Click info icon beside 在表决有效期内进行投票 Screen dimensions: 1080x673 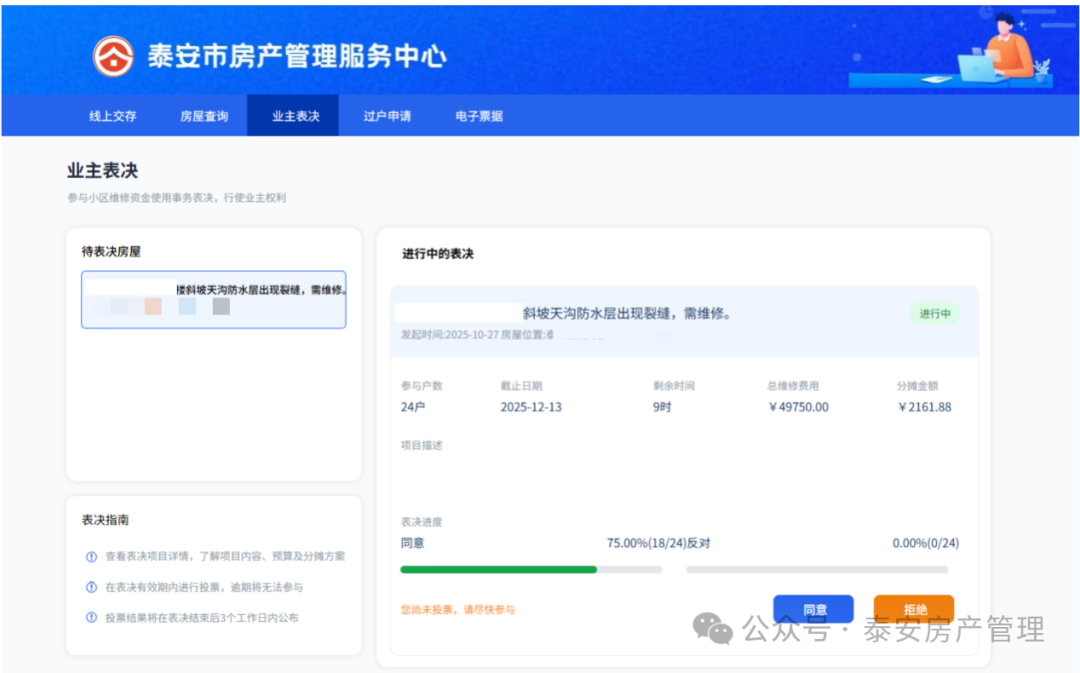coord(92,587)
